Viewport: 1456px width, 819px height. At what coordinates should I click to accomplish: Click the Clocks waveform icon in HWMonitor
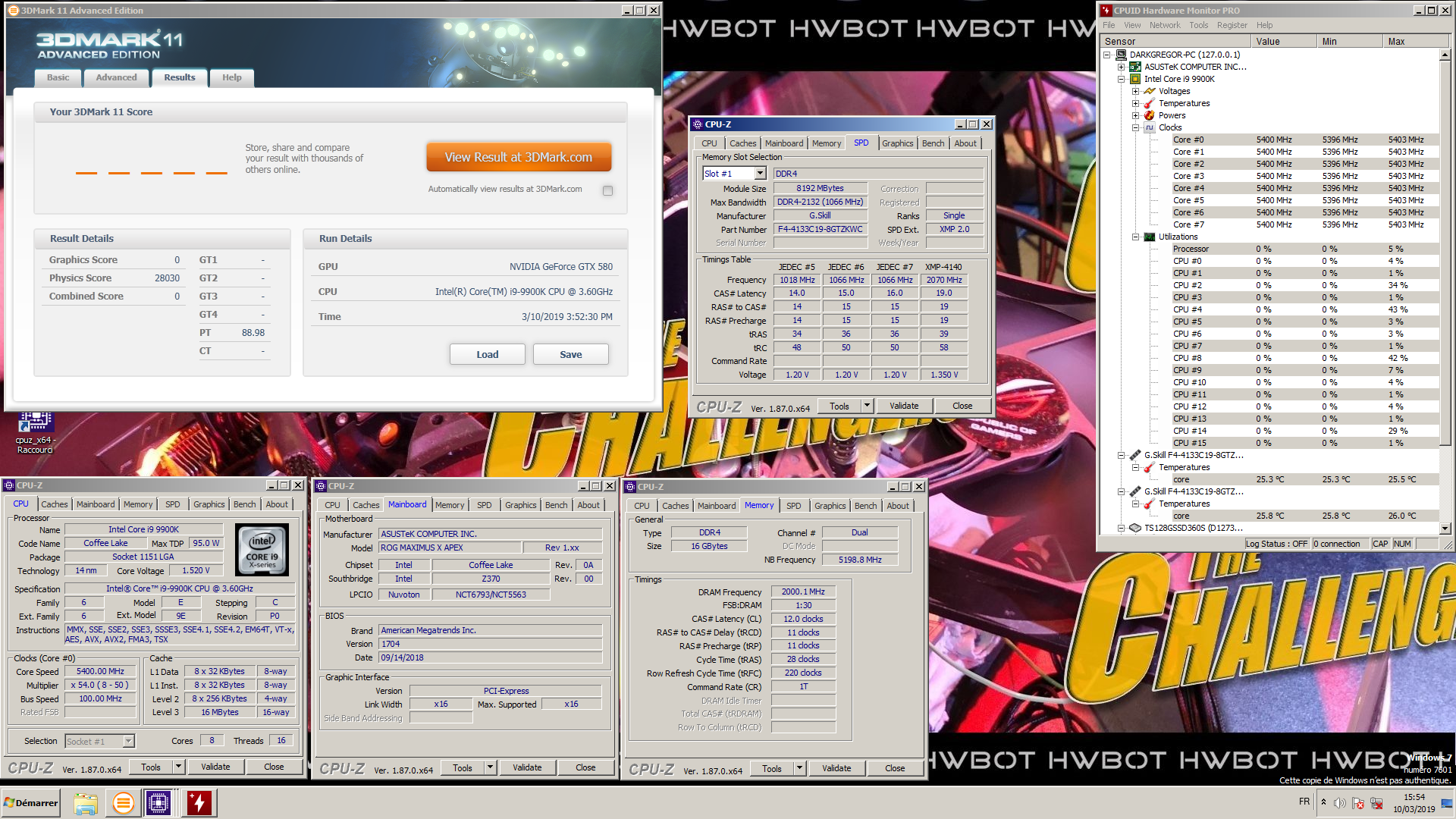pyautogui.click(x=1150, y=127)
